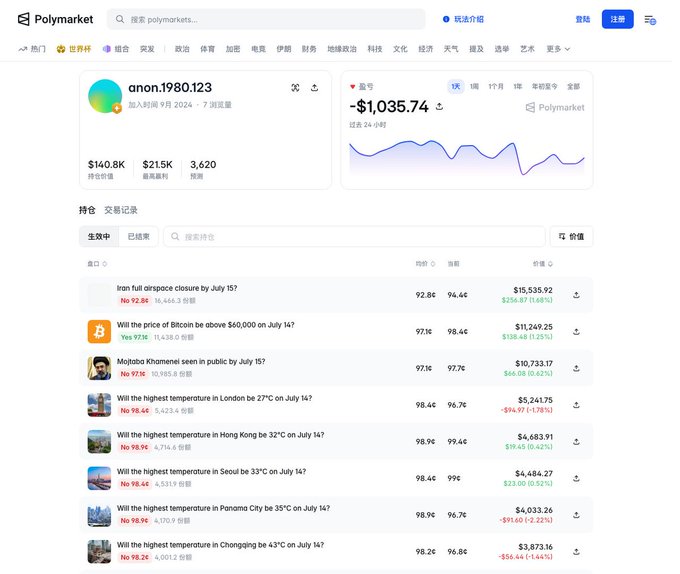Viewport: 680px width, 574px height.
Task: Click the 注册 sign up button
Action: pyautogui.click(x=618, y=19)
